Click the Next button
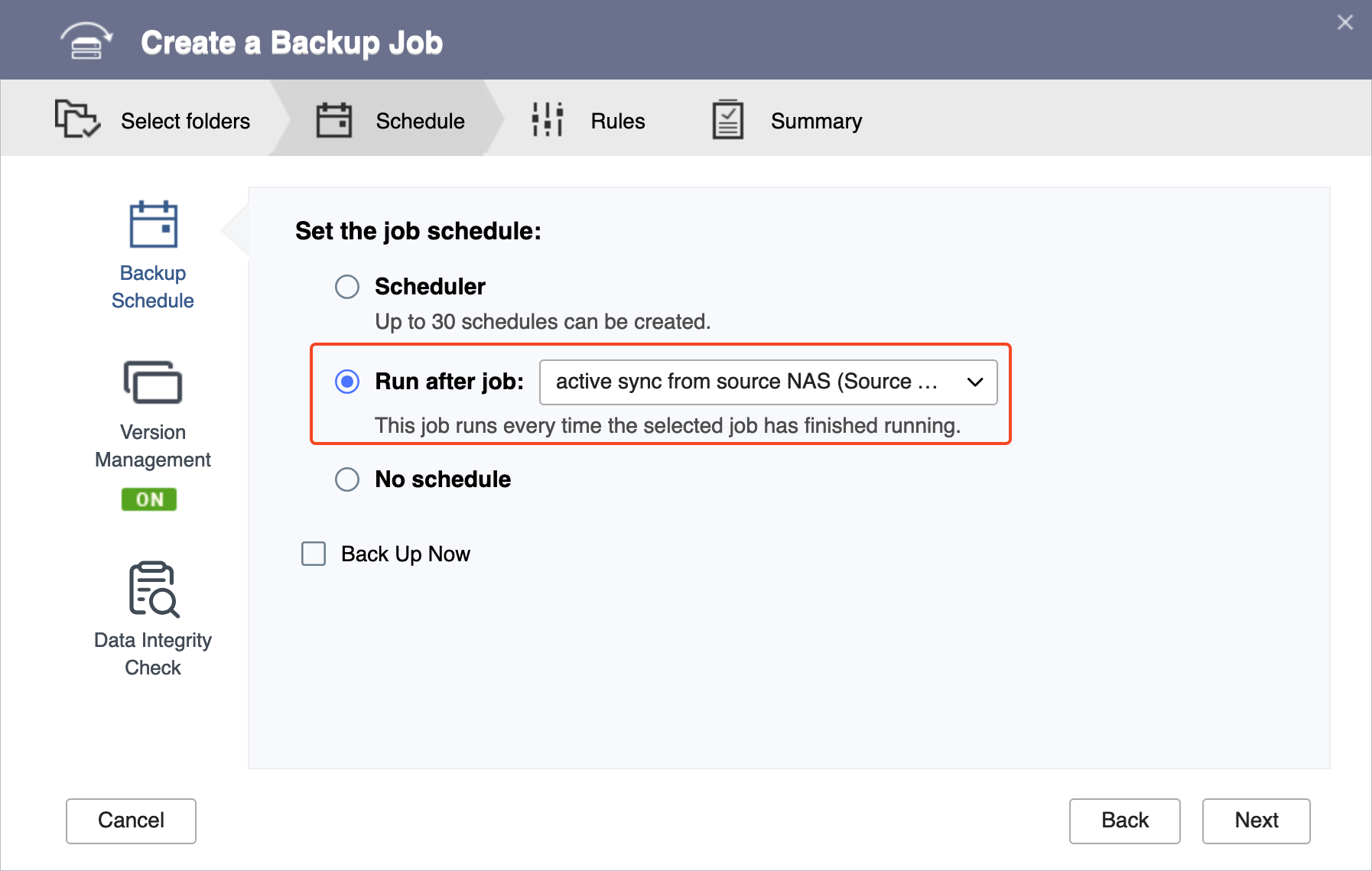This screenshot has width=1372, height=871. [x=1256, y=821]
